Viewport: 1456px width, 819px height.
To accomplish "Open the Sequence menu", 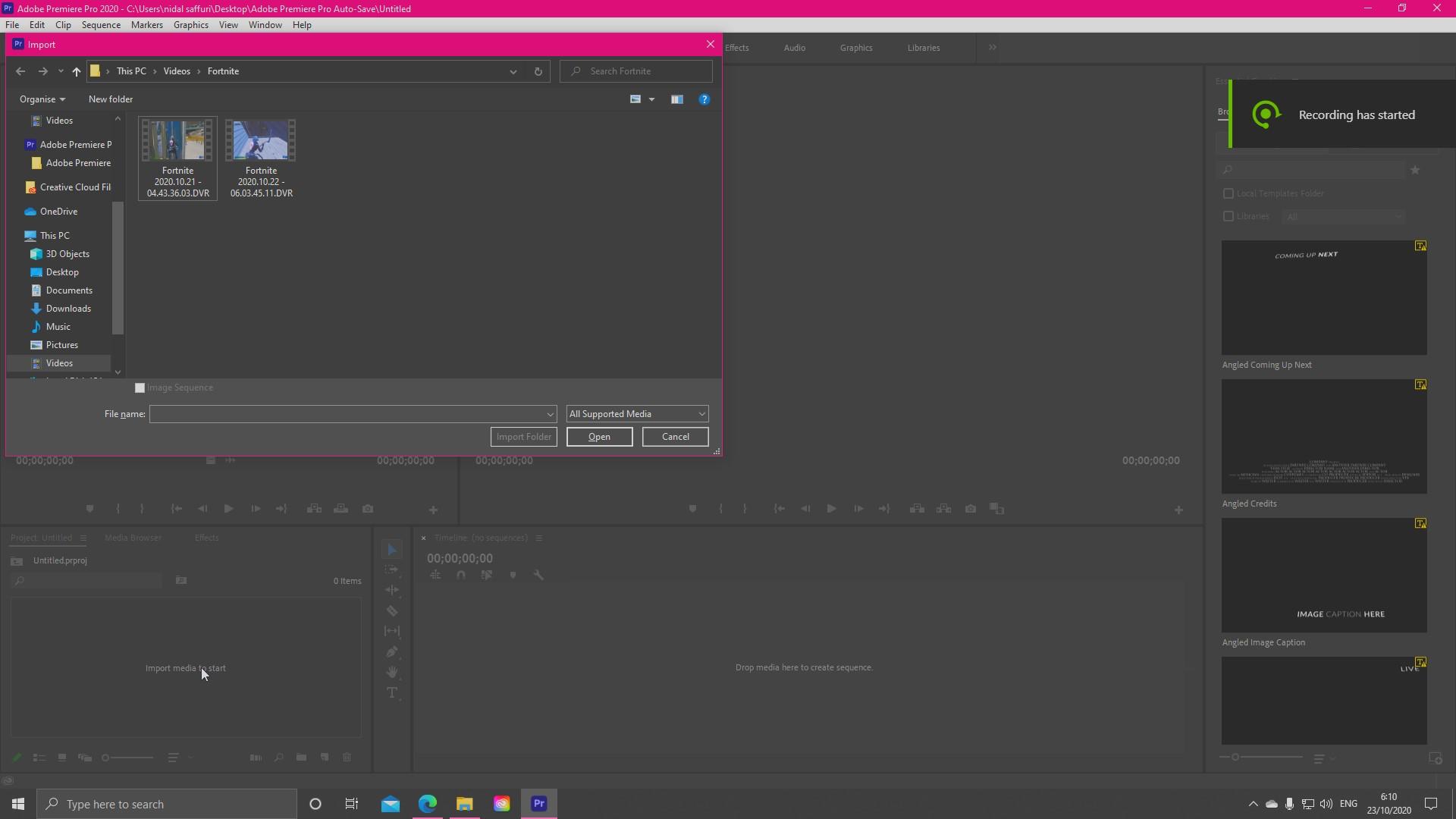I will (101, 24).
